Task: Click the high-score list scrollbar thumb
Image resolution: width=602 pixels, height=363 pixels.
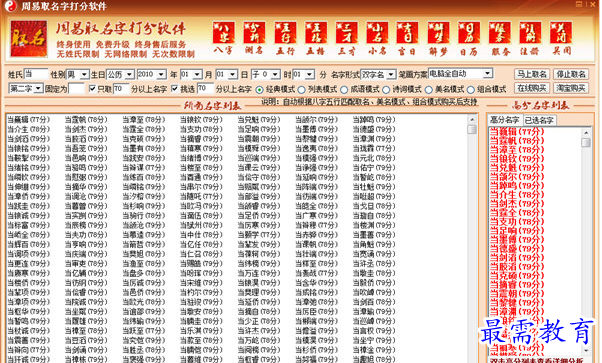Action: [x=586, y=143]
